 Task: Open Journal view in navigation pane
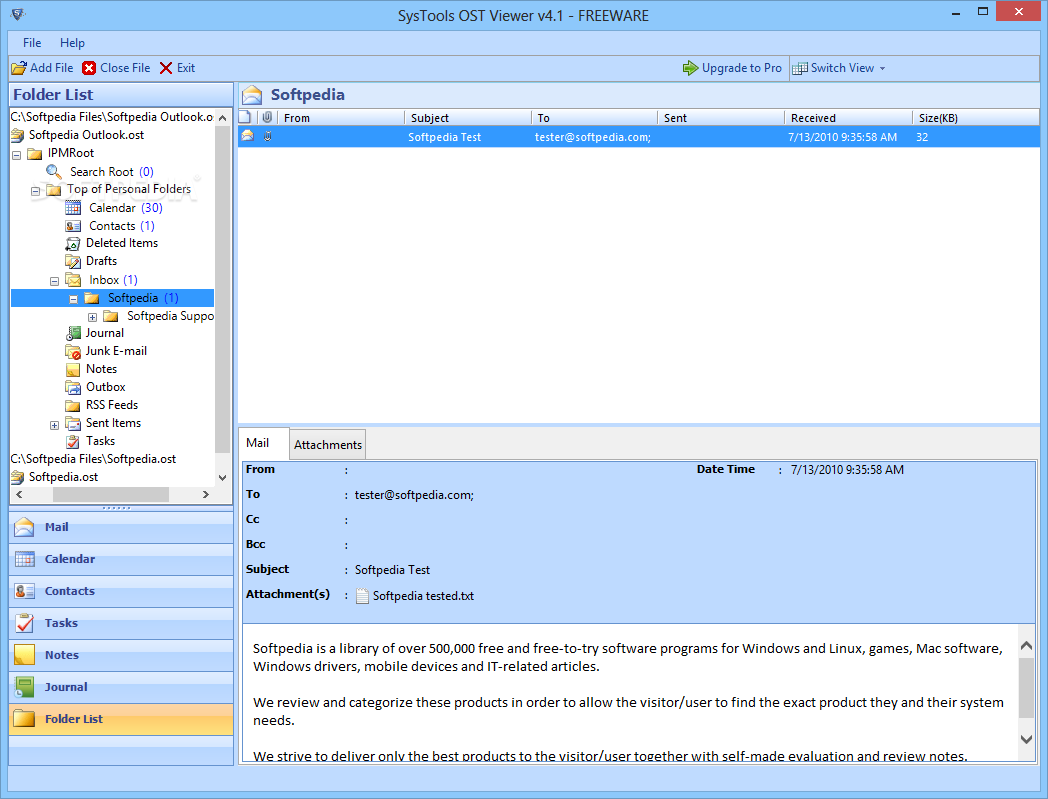[x=121, y=687]
